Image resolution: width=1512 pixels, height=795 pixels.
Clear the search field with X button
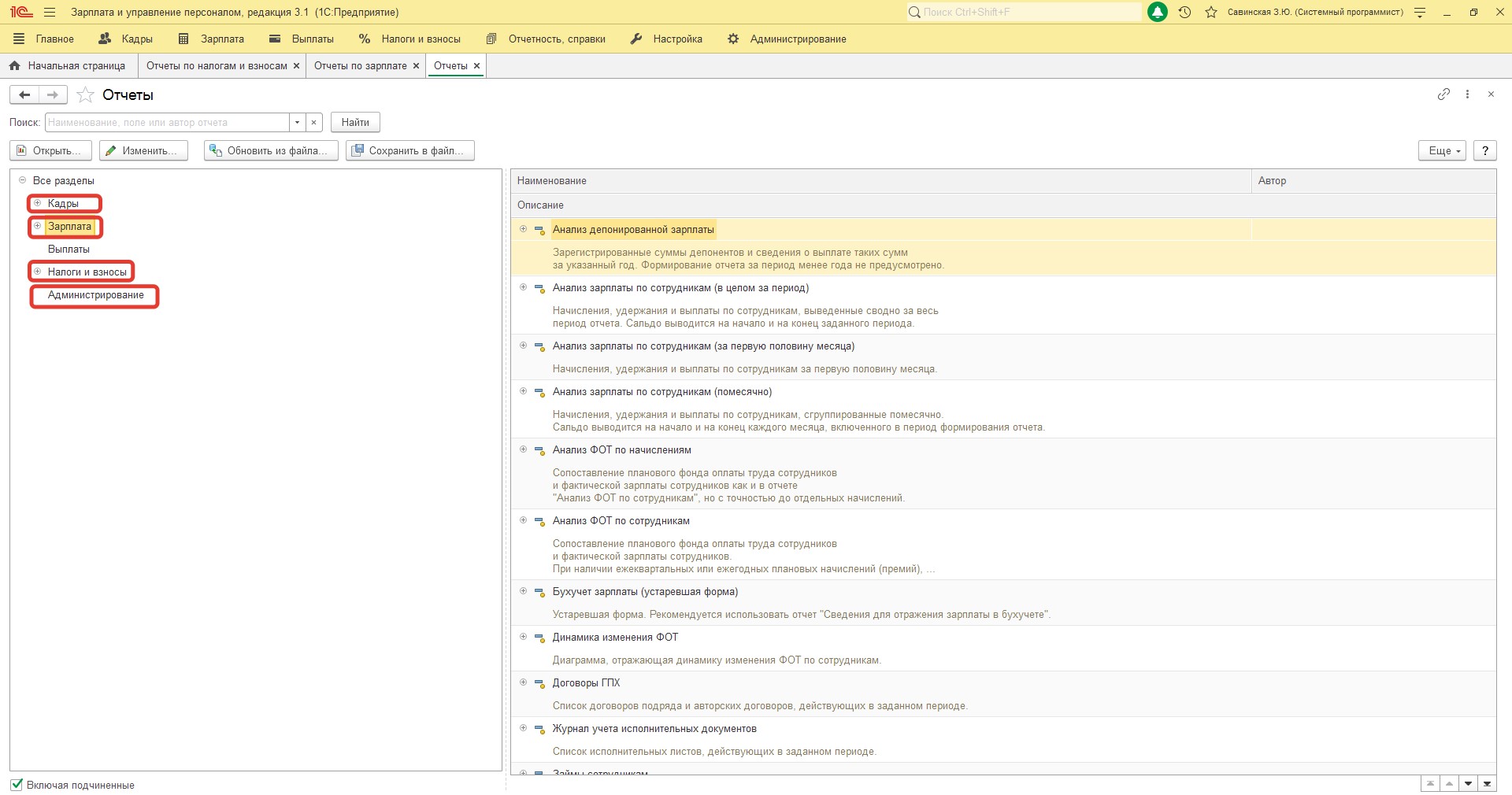tap(313, 122)
